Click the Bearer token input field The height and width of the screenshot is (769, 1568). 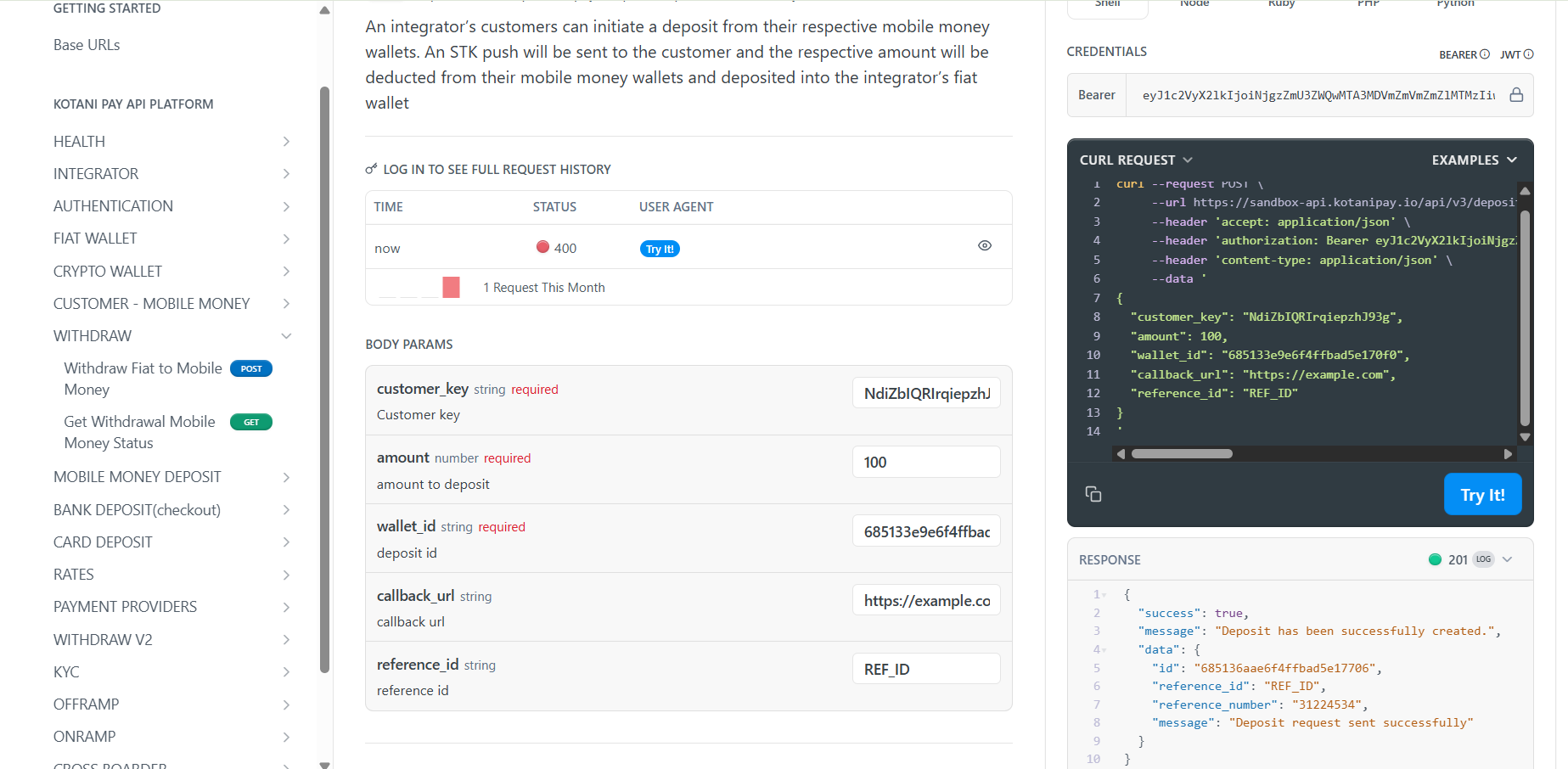(x=1318, y=95)
